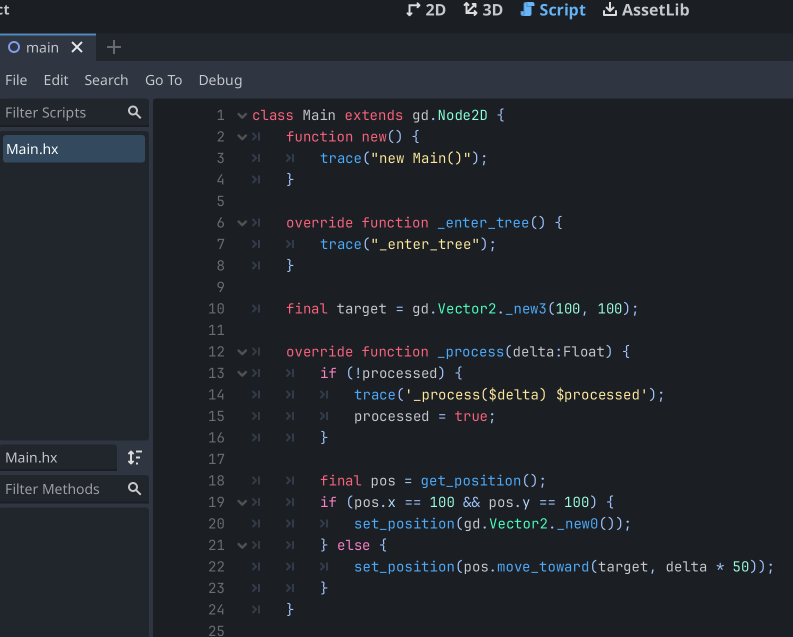Collapse the function new block on line 2
Image resolution: width=793 pixels, height=637 pixels.
click(x=242, y=137)
